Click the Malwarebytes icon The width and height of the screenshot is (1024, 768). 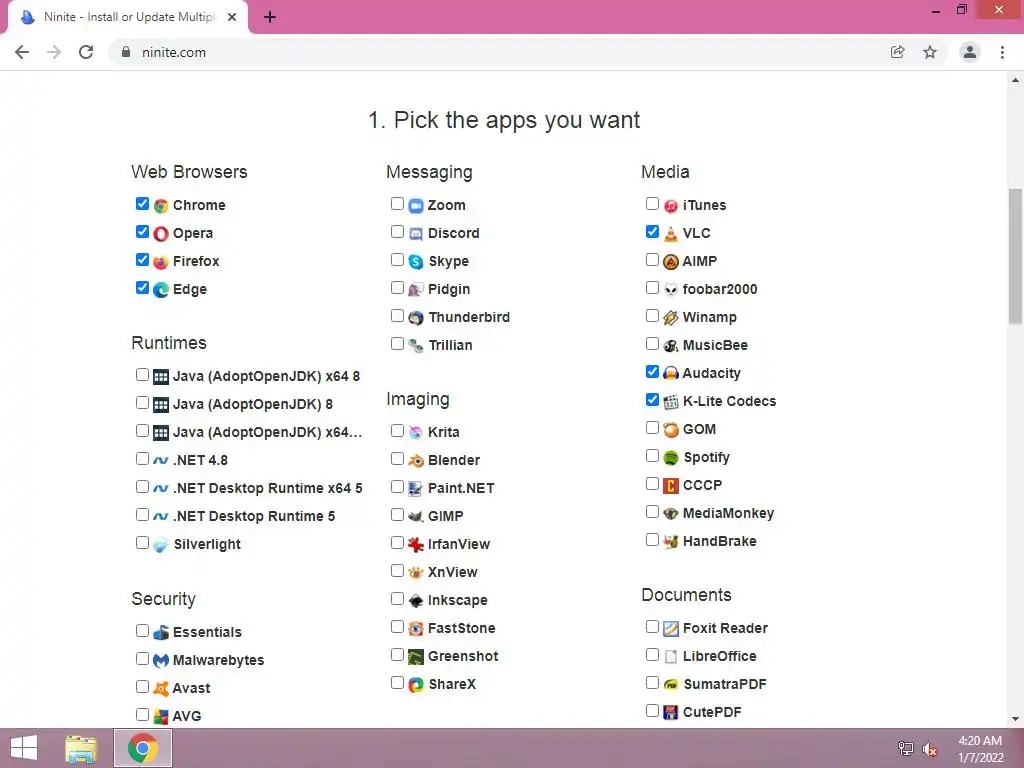(161, 661)
